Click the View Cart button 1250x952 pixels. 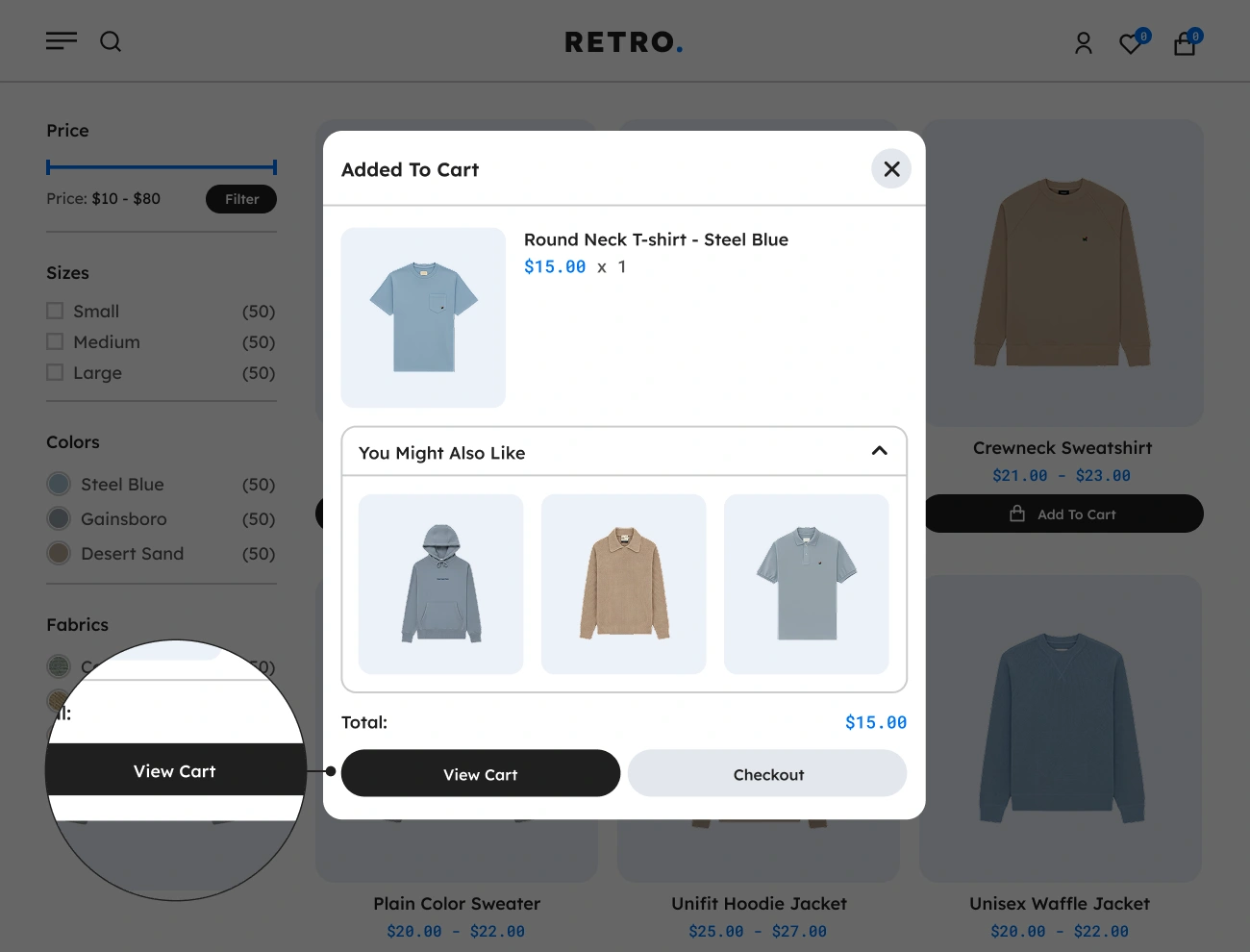tap(481, 774)
